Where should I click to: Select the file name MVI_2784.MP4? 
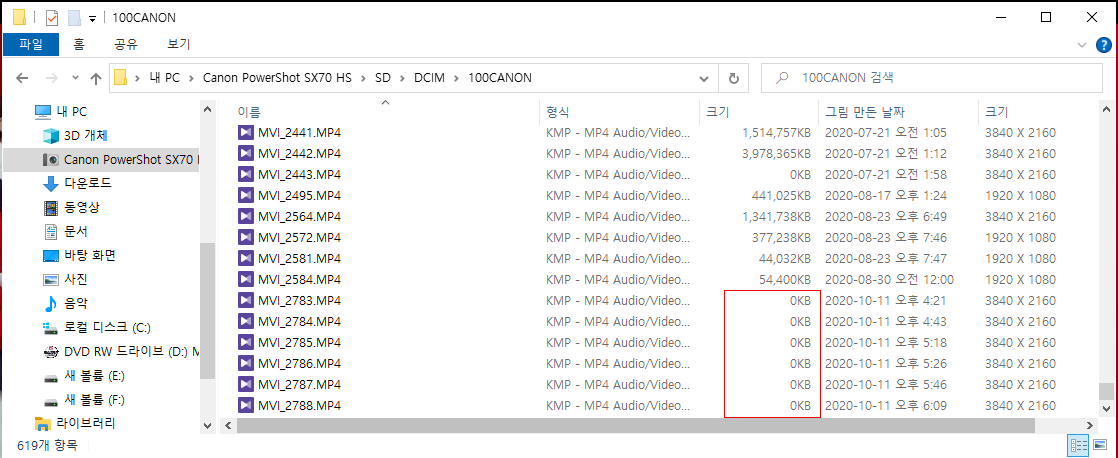(299, 322)
